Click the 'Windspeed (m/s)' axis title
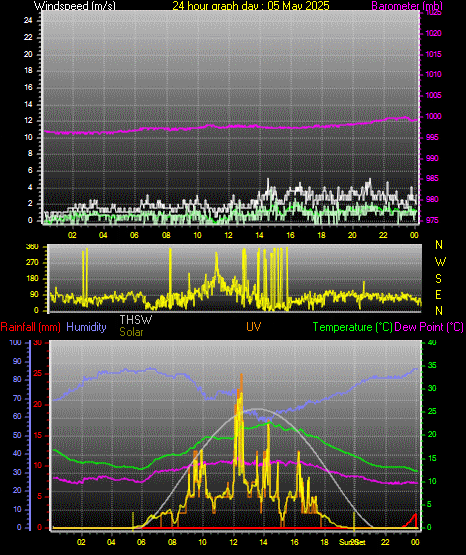Screen dimensions: 466x555 [x=75, y=5]
